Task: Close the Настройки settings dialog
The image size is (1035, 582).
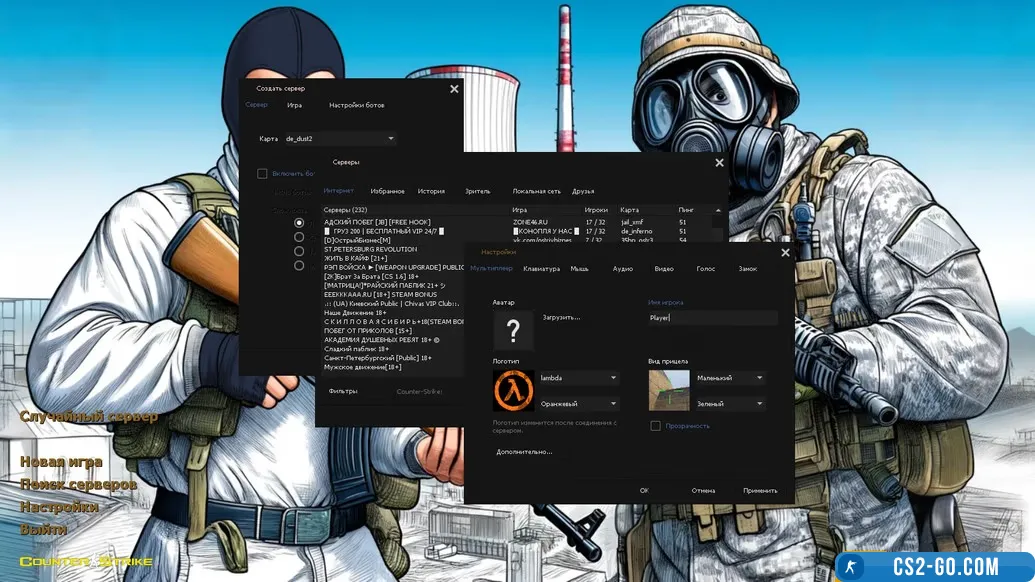Action: (785, 253)
